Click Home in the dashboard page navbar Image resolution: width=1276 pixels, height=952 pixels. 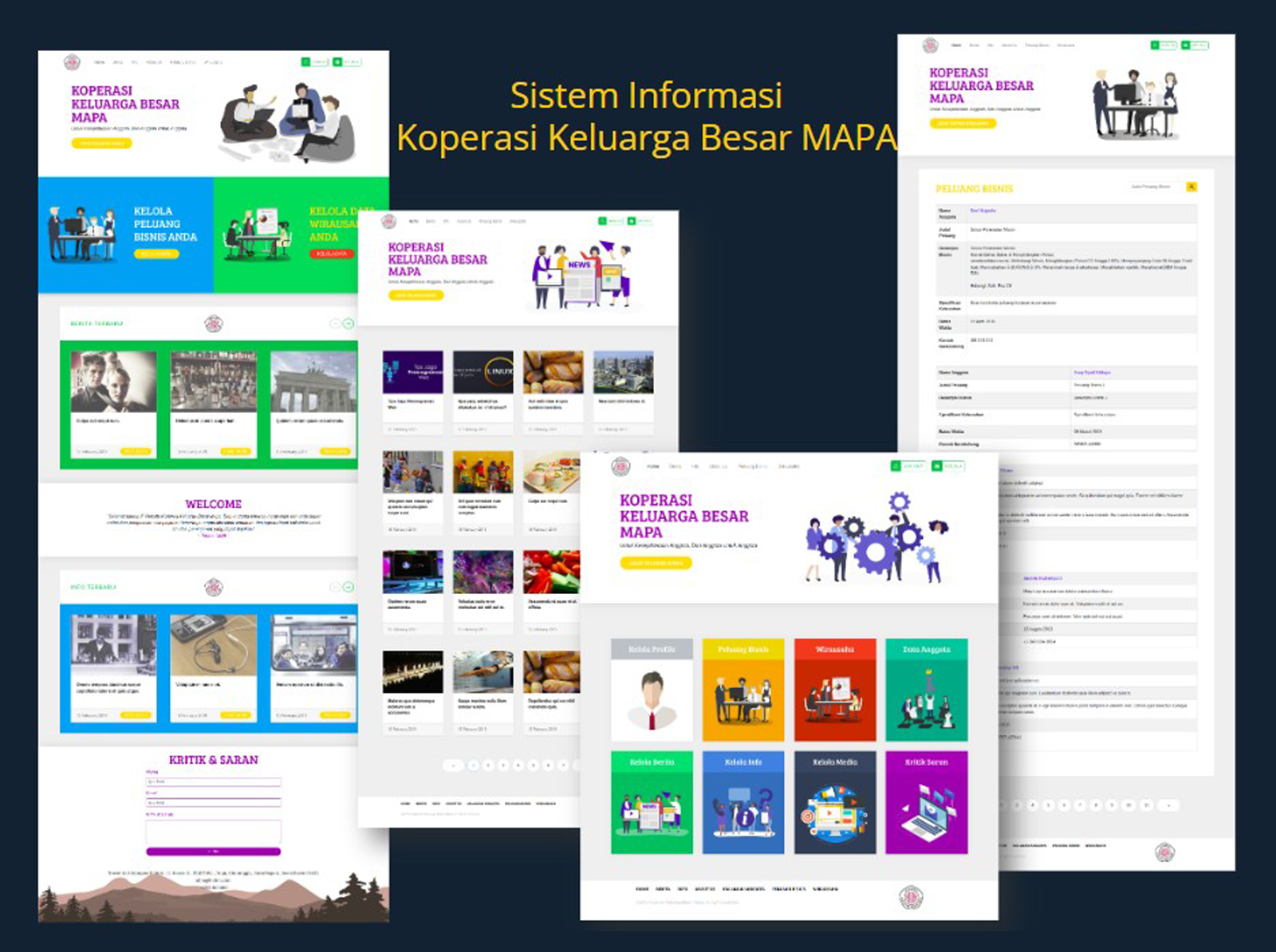click(x=653, y=466)
